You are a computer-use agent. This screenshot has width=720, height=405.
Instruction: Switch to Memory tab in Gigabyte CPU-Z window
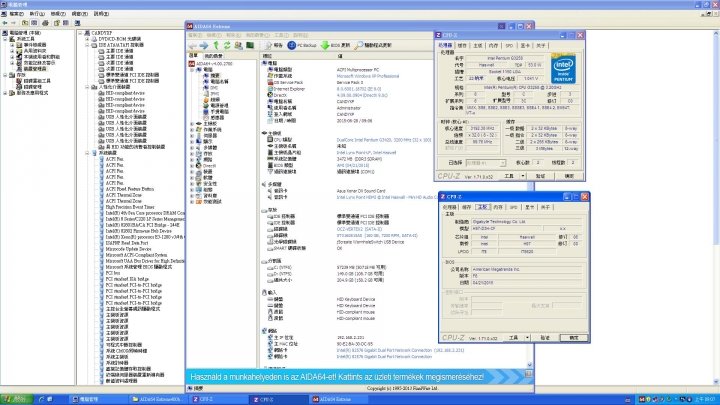click(498, 208)
